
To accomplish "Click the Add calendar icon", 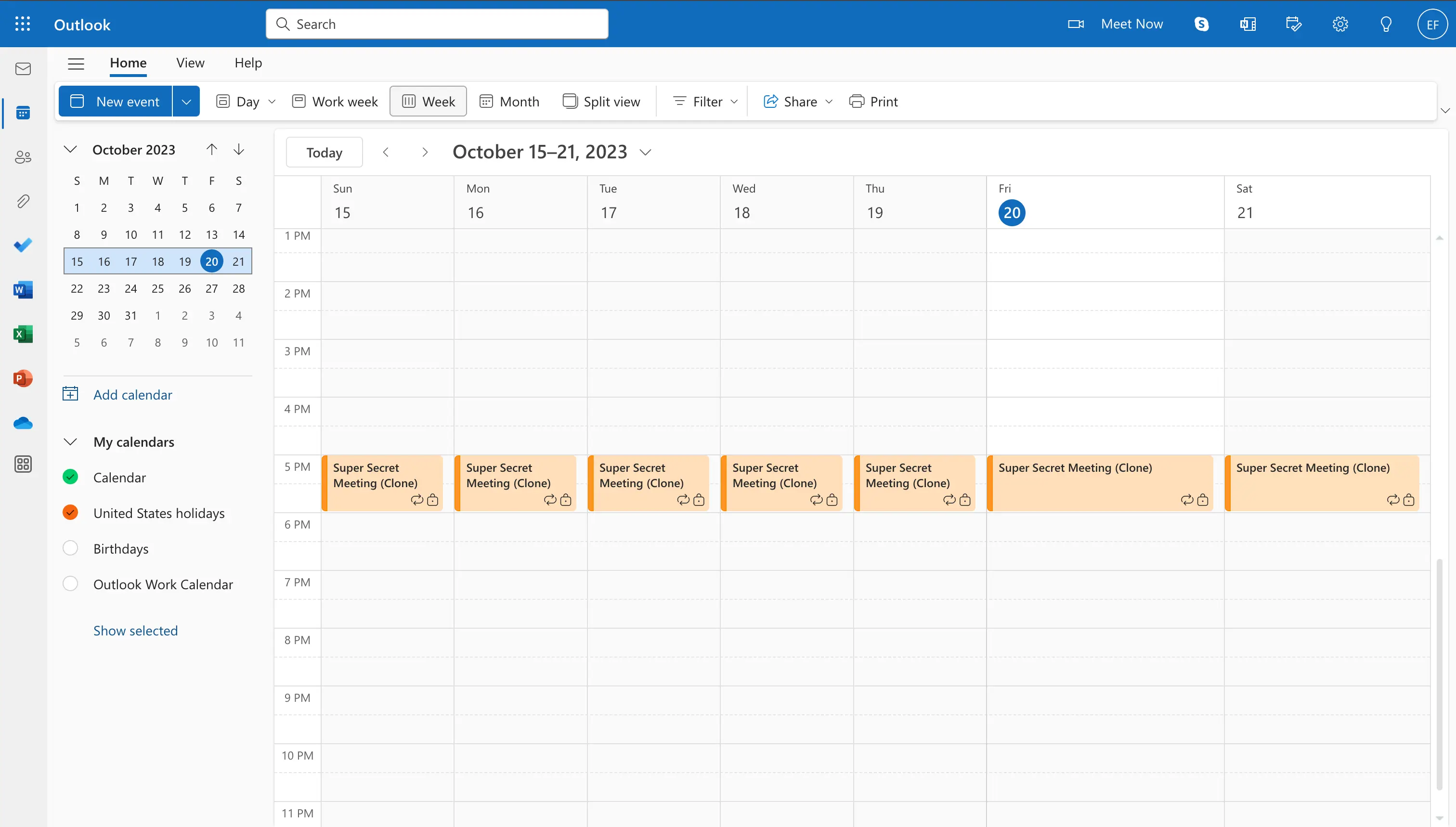I will tap(70, 393).
